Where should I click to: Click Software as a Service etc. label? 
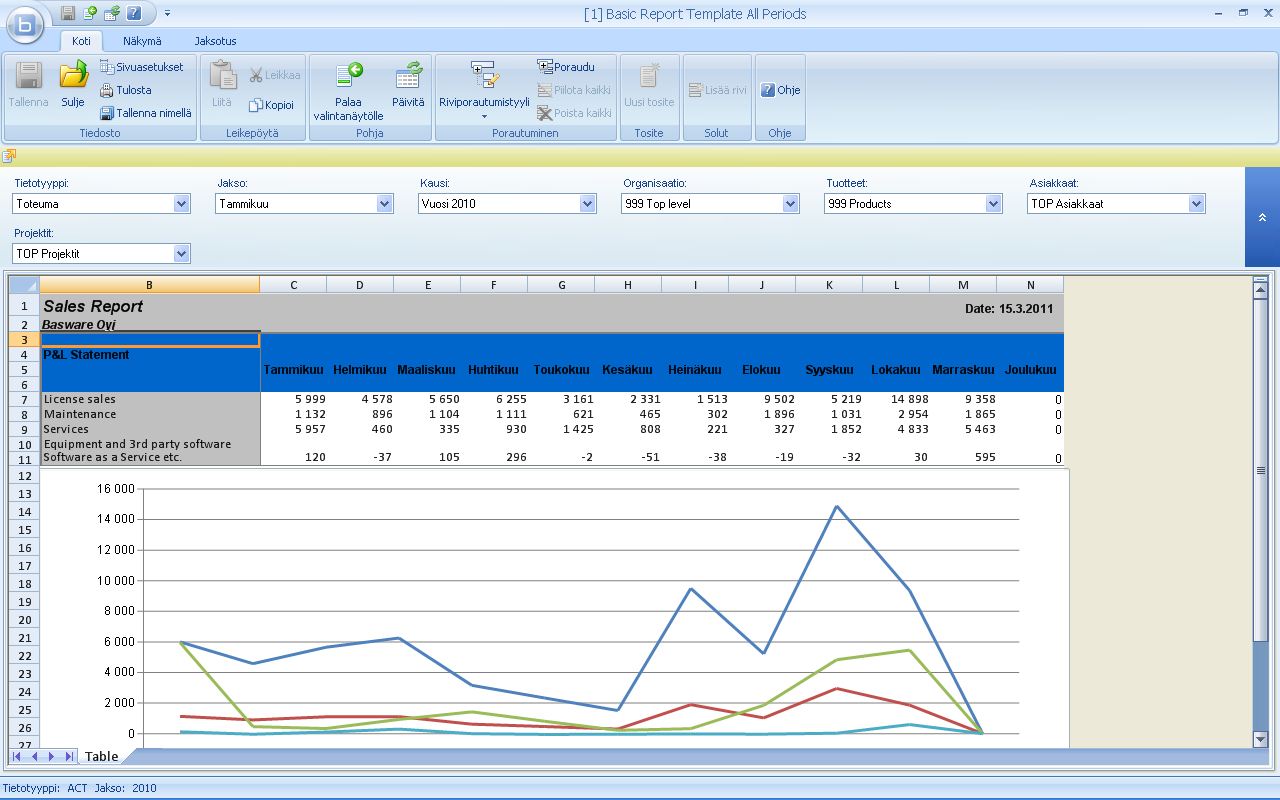point(112,458)
